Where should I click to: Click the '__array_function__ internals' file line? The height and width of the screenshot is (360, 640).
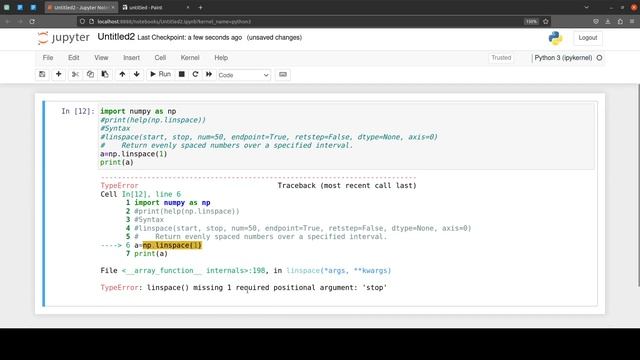246,270
